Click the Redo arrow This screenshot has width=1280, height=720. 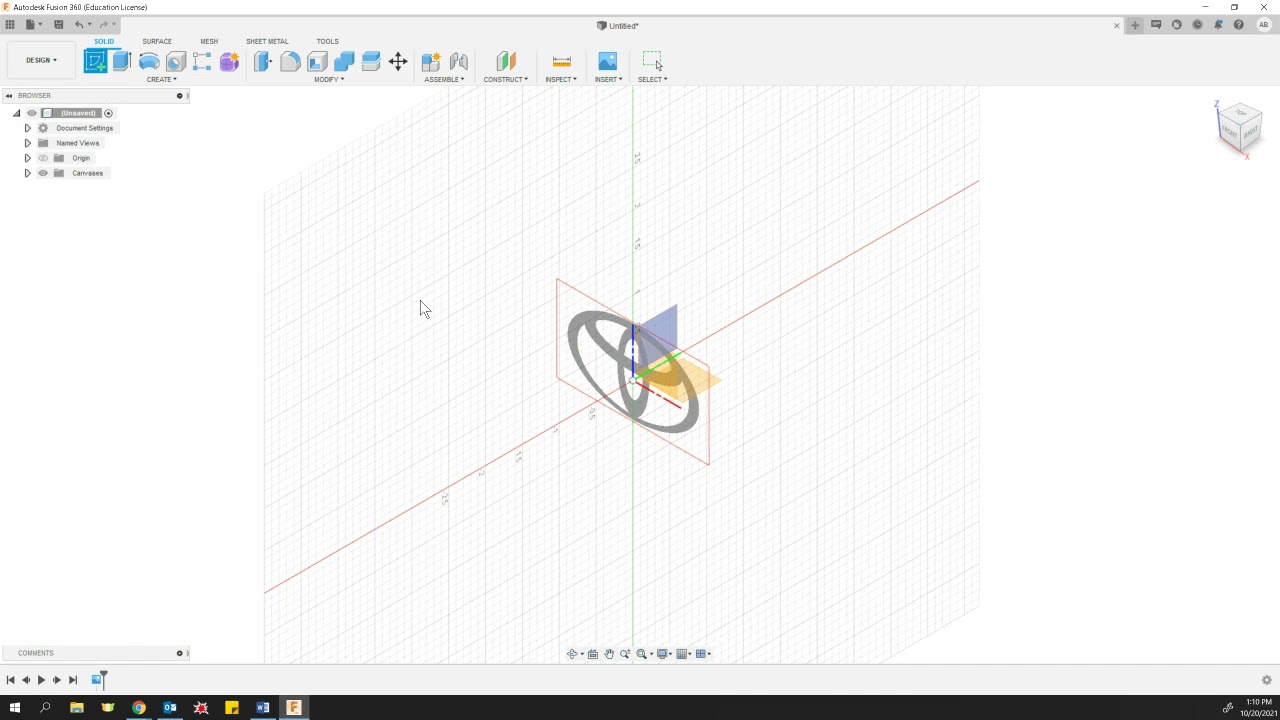[x=102, y=24]
